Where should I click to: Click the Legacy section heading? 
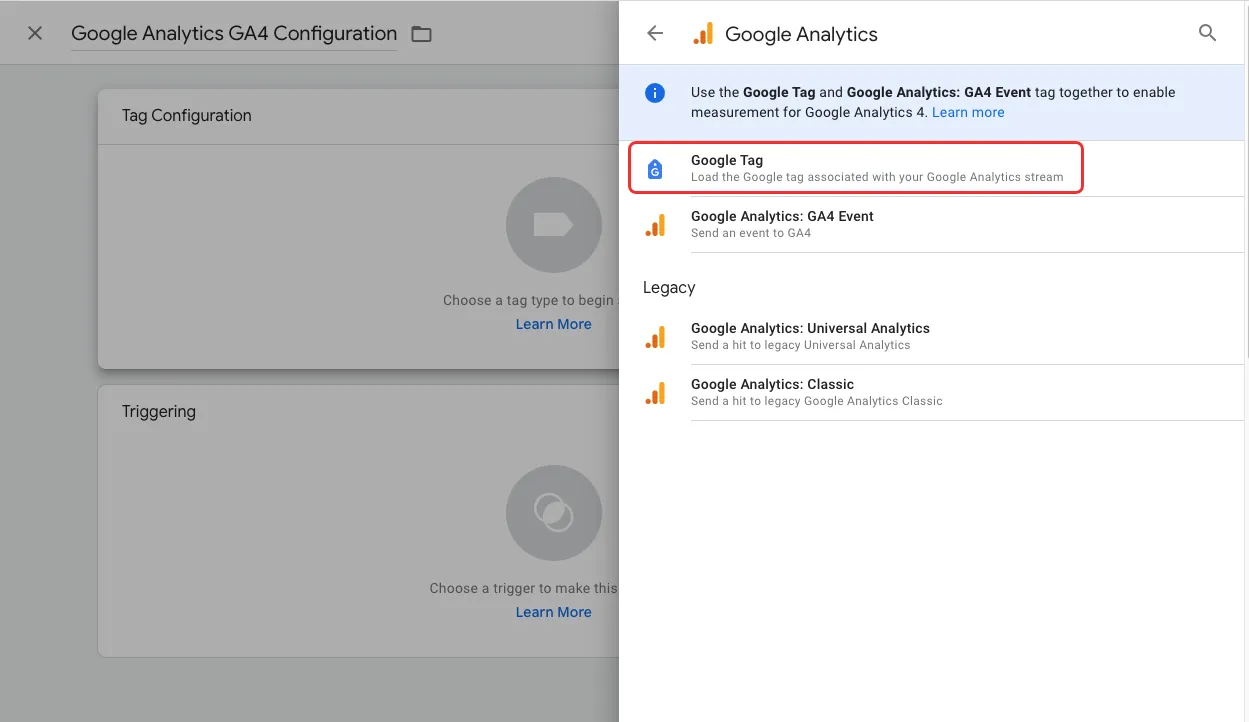click(x=669, y=287)
